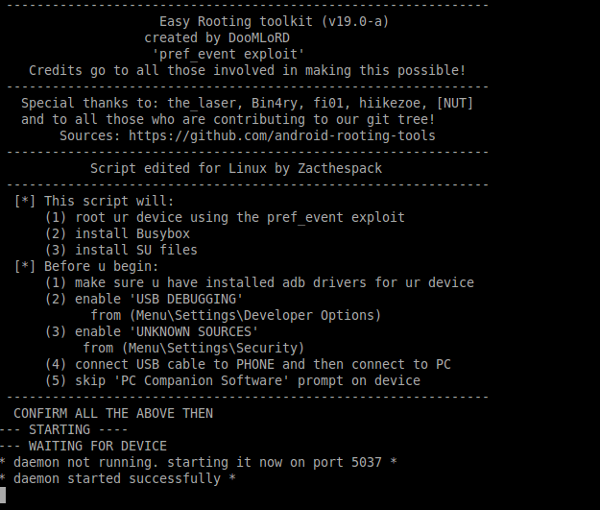Click the 'created by DooMLoRD' line
Screen dimensions: 600x510
point(217,37)
